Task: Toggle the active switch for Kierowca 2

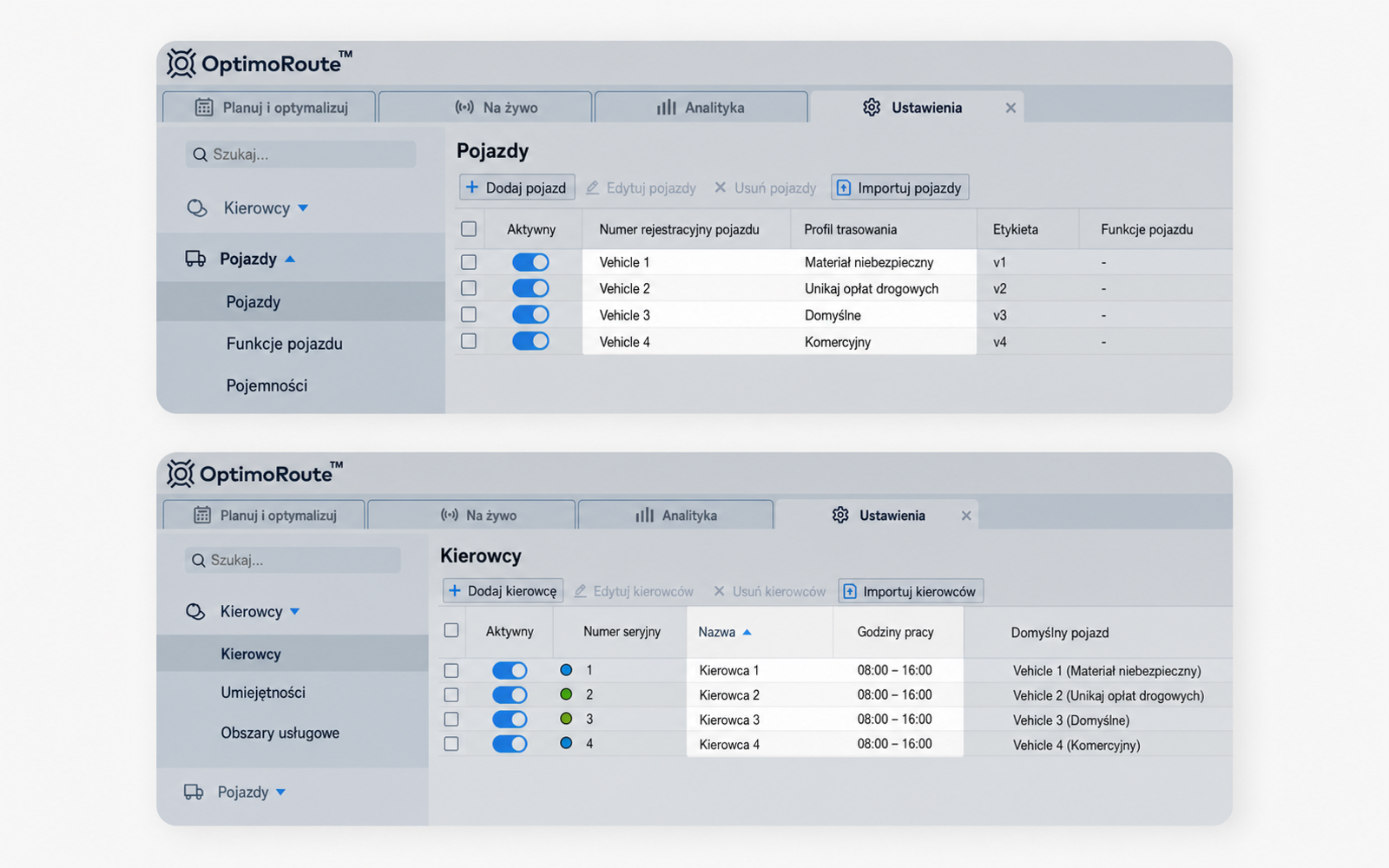Action: [510, 694]
